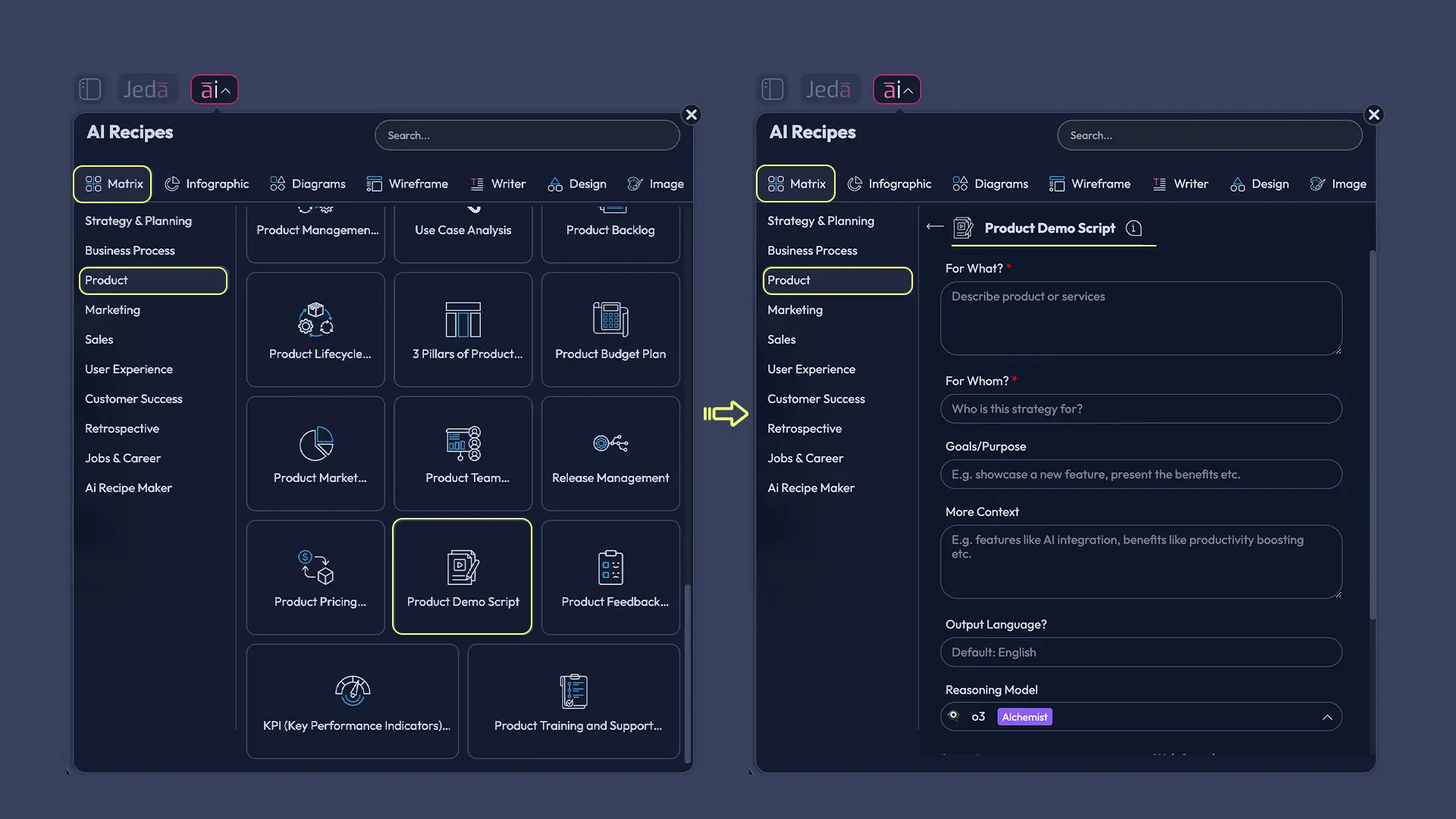Switch to Design tab in right panel
The height and width of the screenshot is (819, 1456).
point(1260,184)
